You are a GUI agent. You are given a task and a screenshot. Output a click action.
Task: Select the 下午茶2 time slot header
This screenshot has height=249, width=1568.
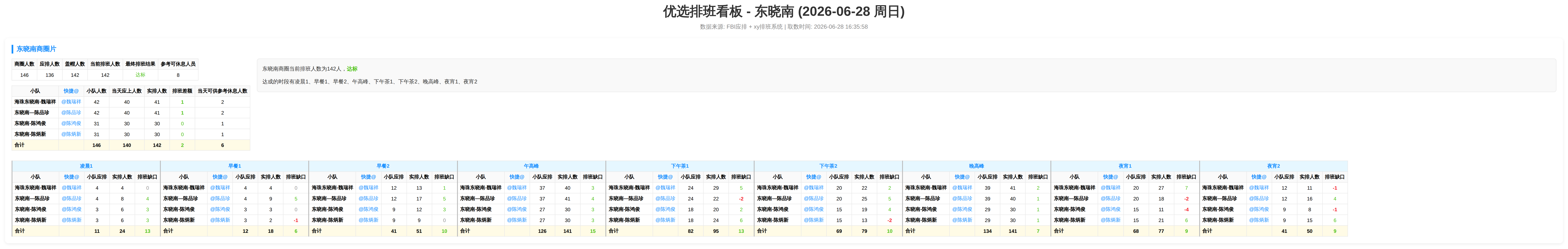point(828,166)
